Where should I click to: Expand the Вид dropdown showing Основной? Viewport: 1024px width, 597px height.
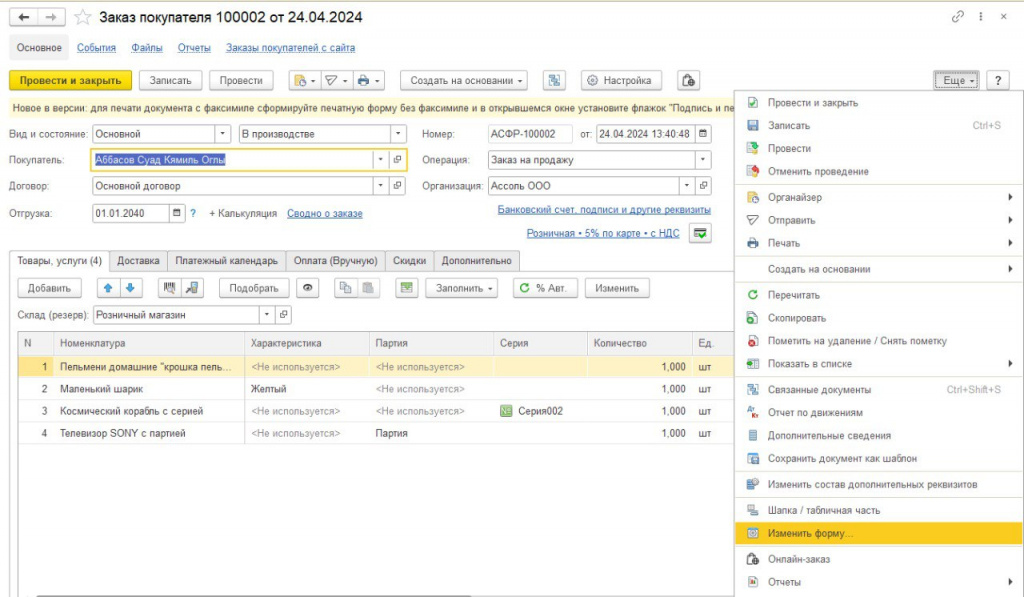tap(223, 134)
